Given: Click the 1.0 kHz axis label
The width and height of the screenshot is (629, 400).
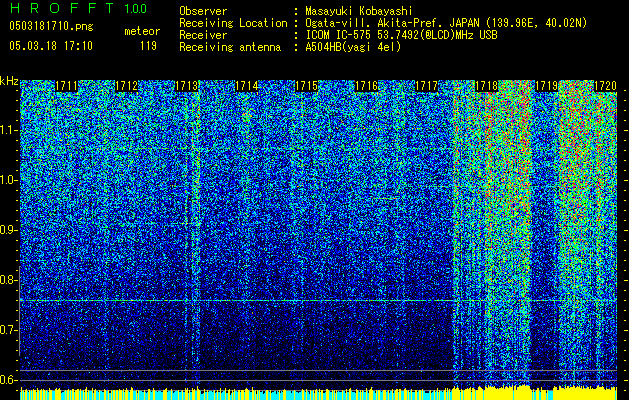Looking at the screenshot, I should point(9,180).
